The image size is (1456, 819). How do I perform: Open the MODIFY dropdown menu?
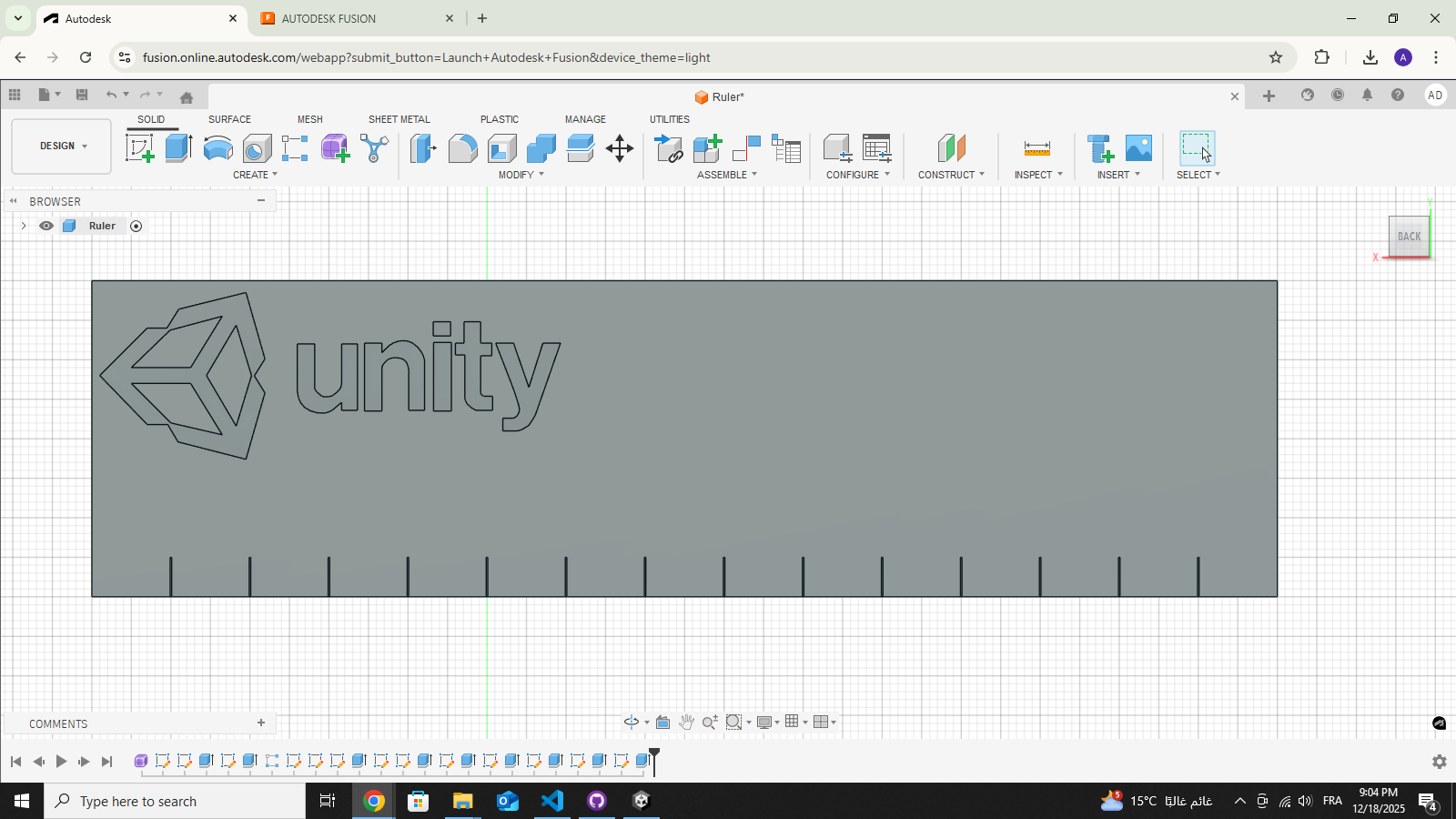tap(521, 175)
